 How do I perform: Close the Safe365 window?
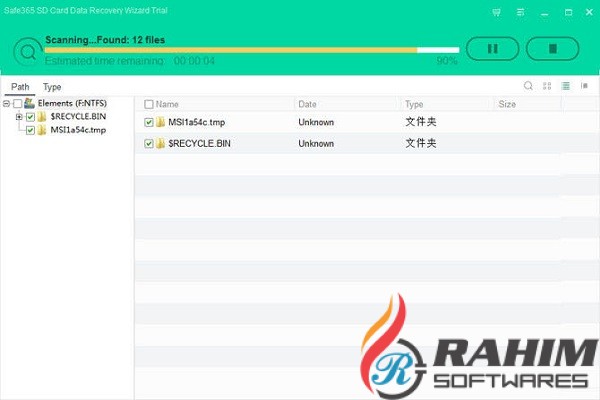point(589,12)
